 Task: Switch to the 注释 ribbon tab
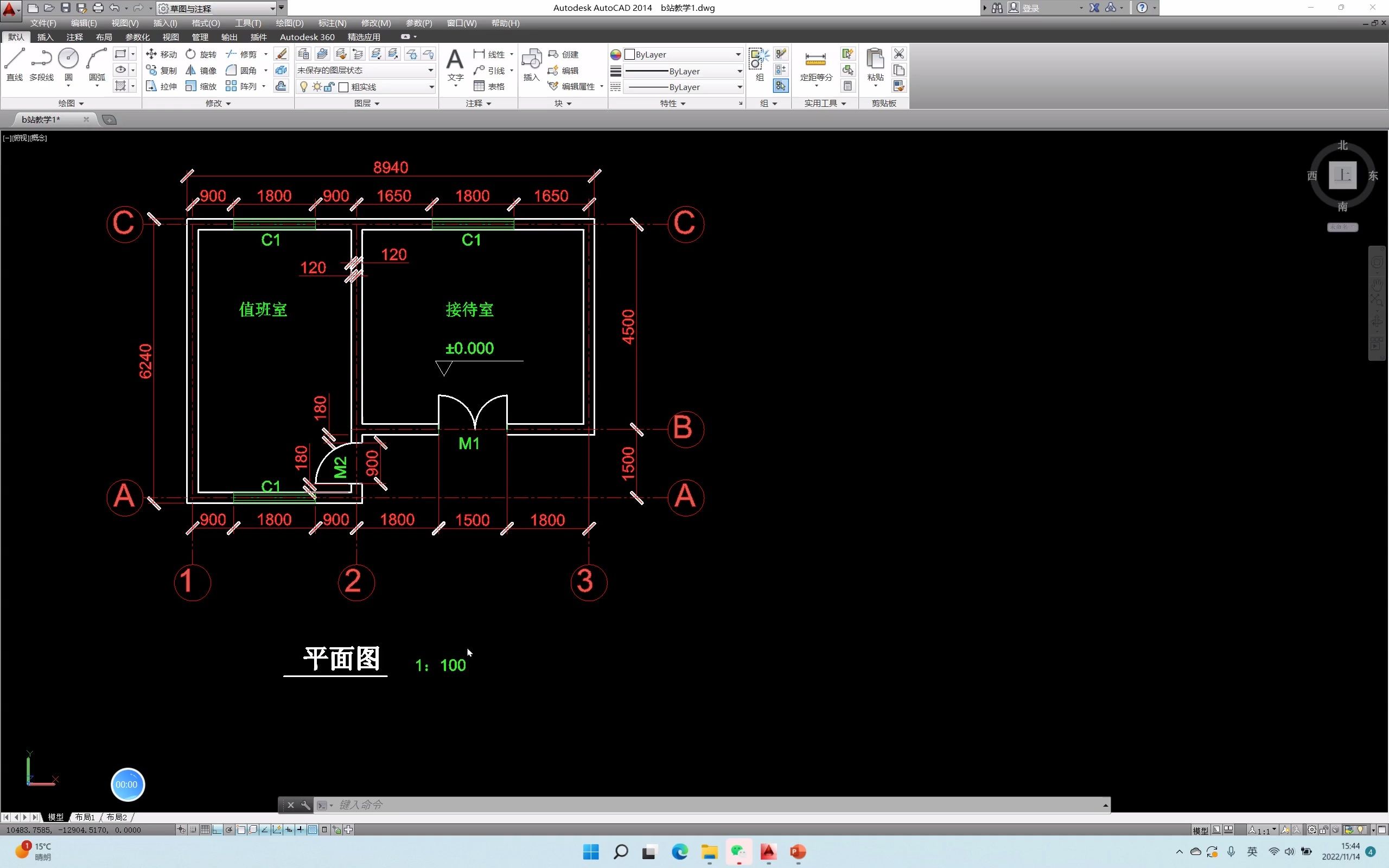click(75, 37)
